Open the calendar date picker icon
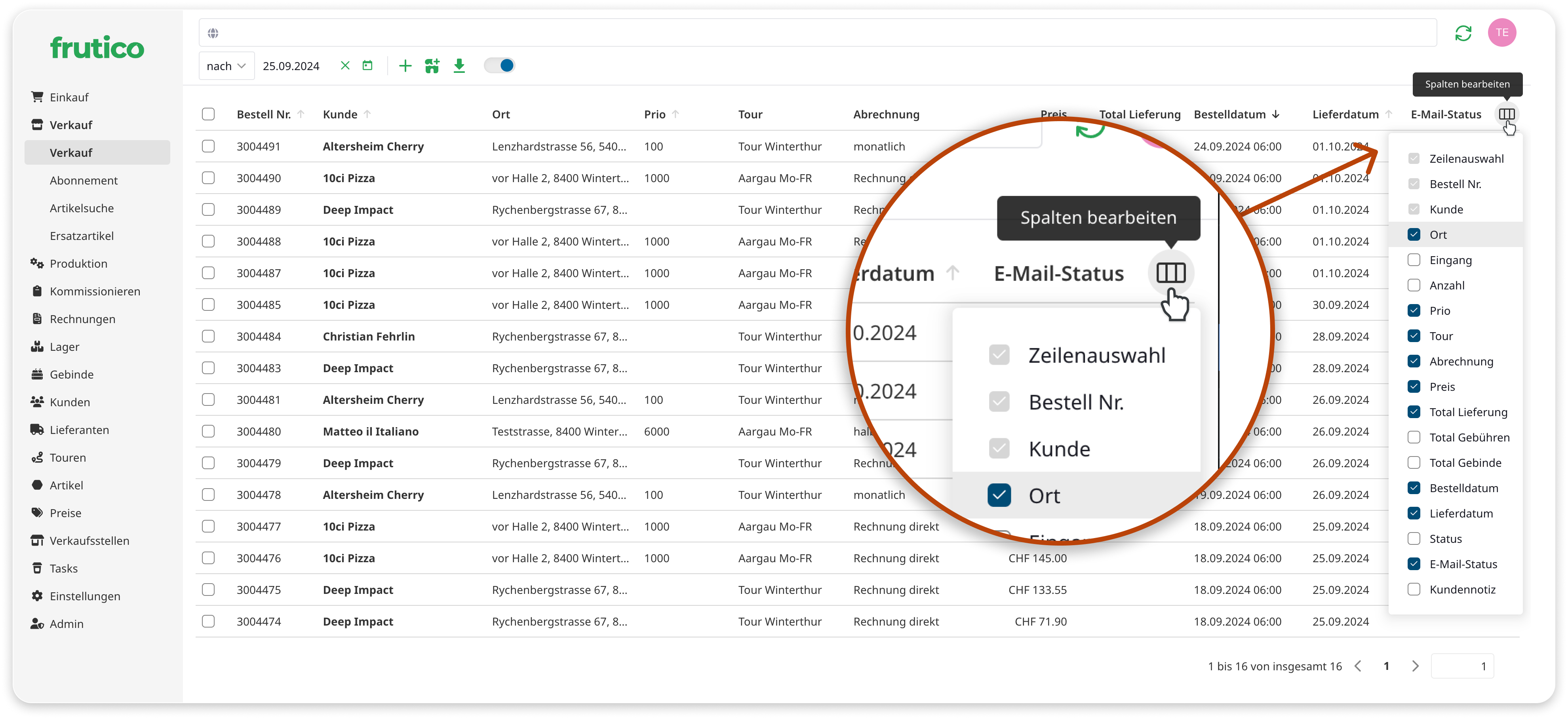Viewport: 1568px width, 719px height. [x=367, y=66]
